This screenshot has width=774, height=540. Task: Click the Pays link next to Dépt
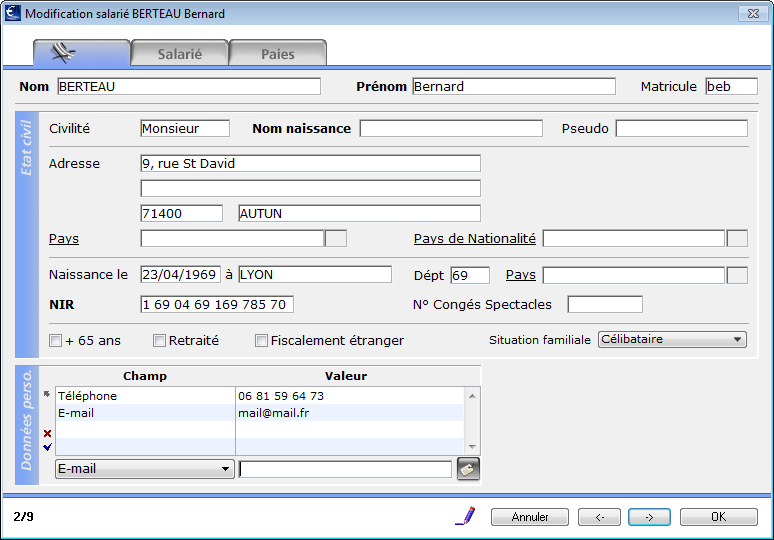(521, 275)
